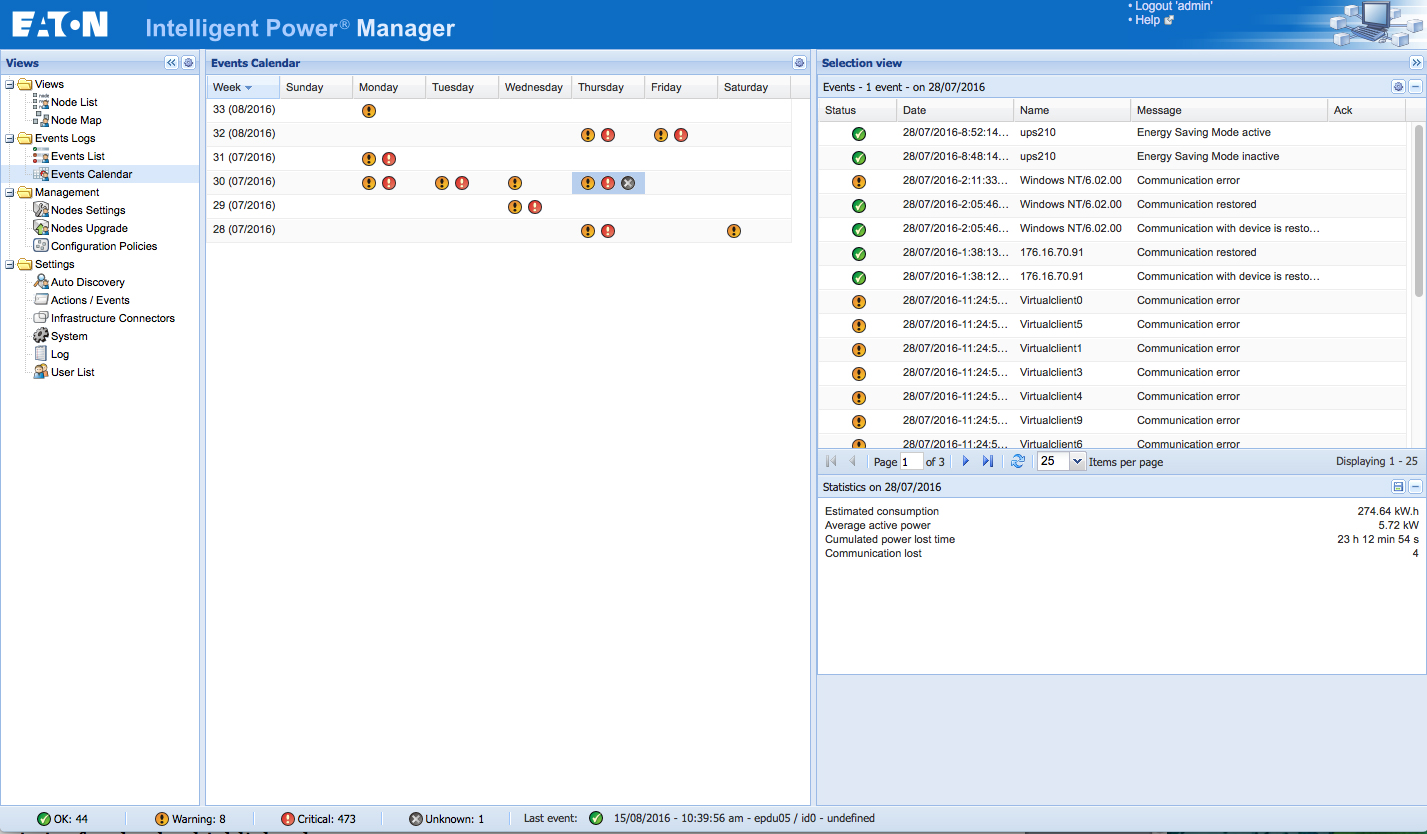Go to previous page of events

point(853,461)
